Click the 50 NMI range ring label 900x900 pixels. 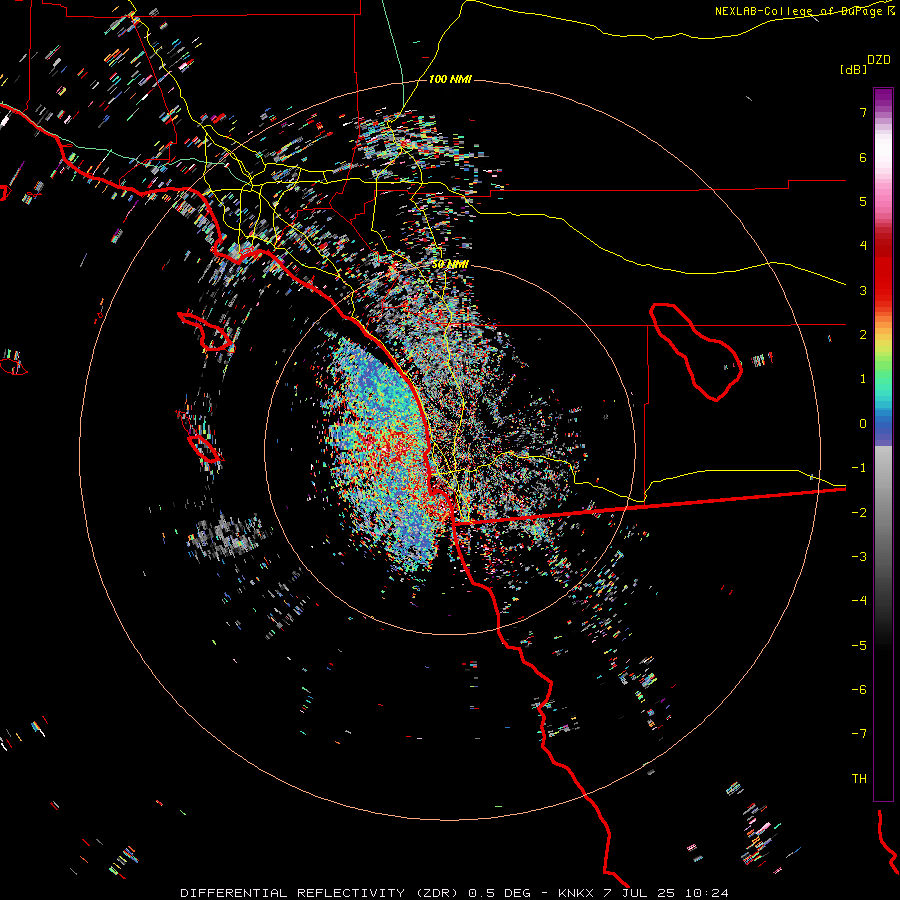tap(450, 265)
